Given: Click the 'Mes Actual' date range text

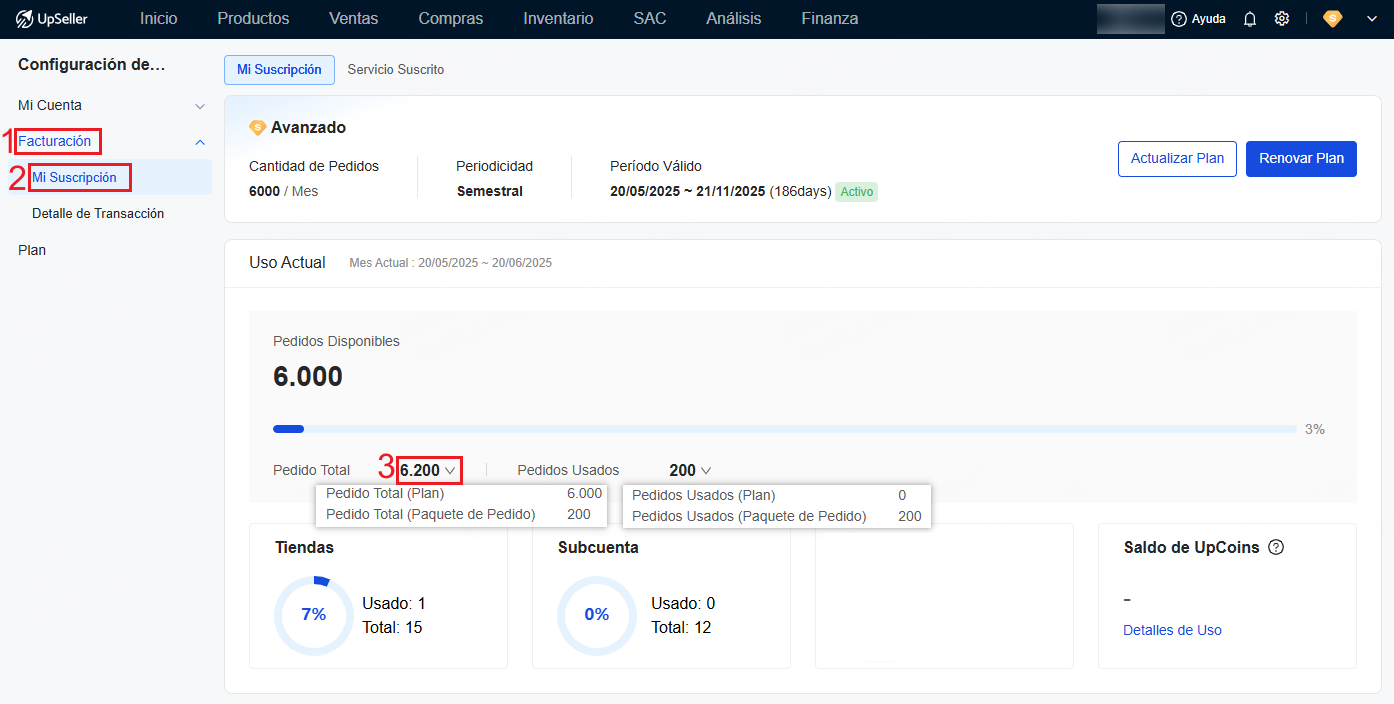Looking at the screenshot, I should 450,263.
